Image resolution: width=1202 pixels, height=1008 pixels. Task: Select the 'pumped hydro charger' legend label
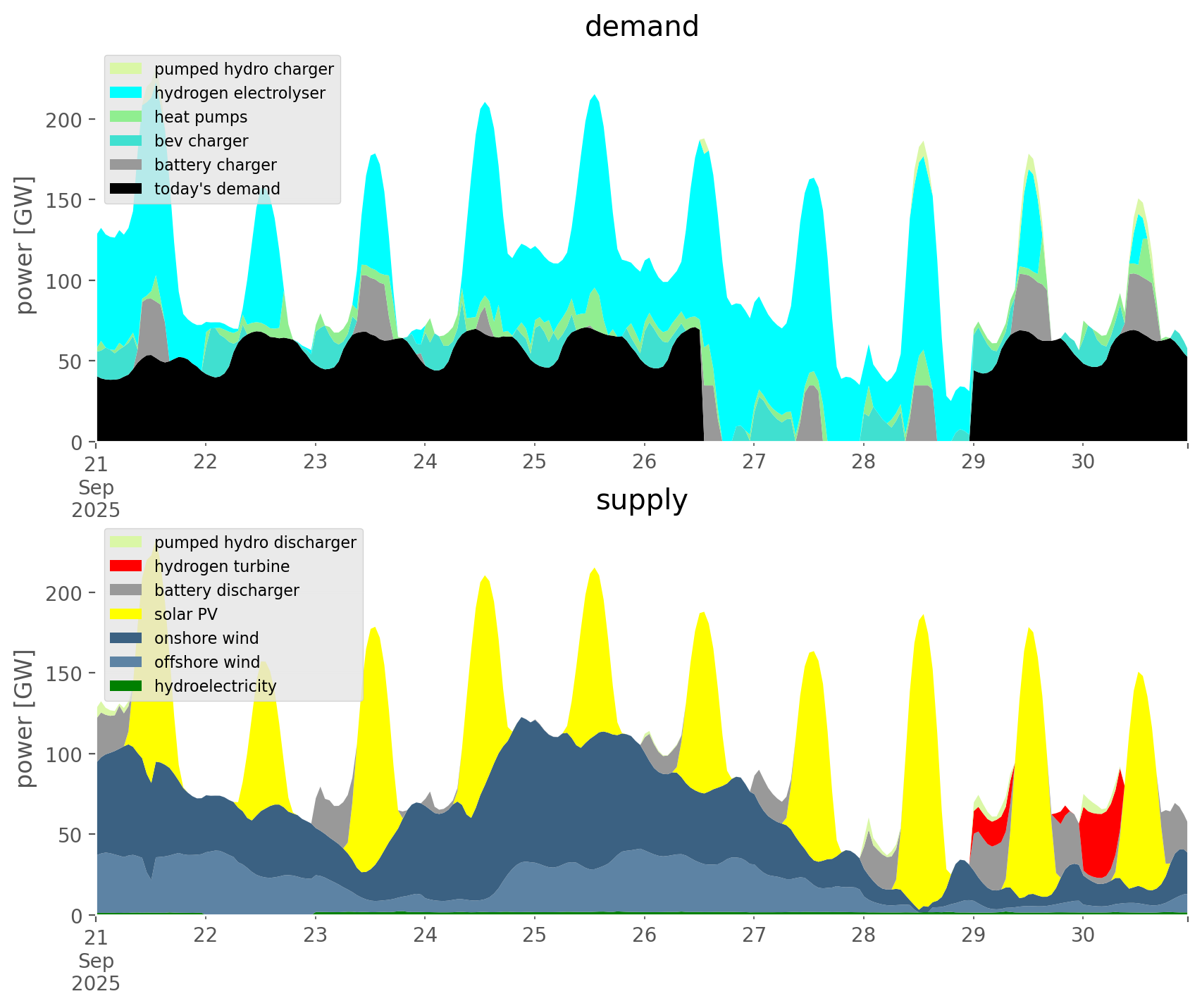[244, 69]
